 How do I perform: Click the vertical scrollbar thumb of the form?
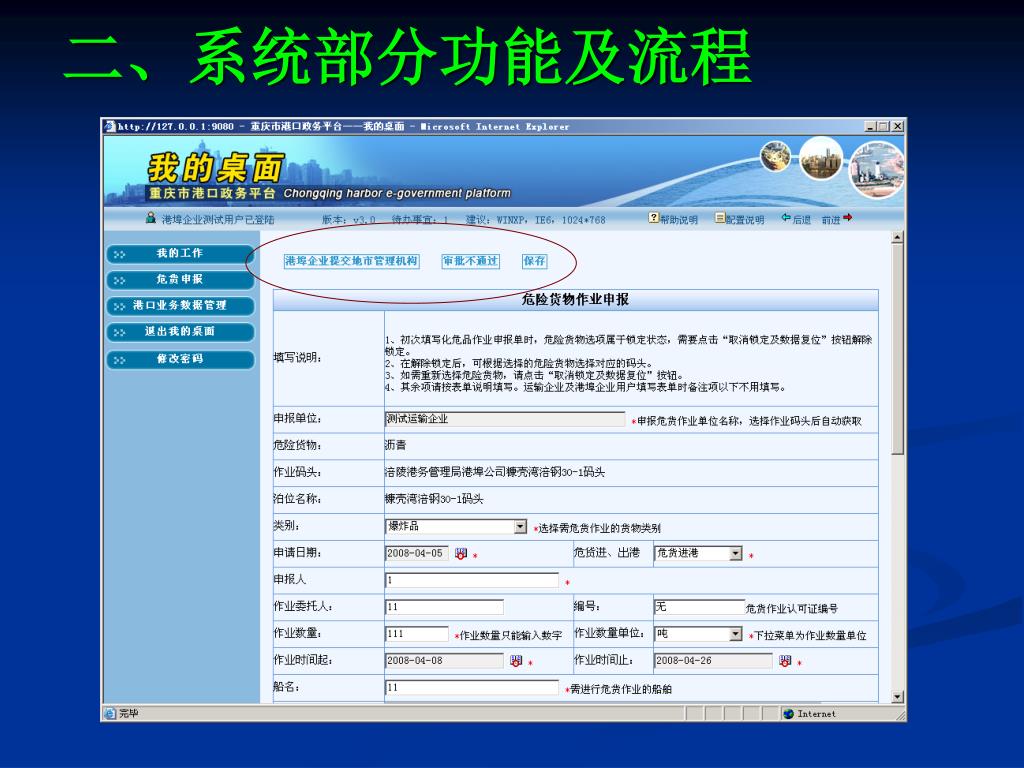(x=898, y=349)
